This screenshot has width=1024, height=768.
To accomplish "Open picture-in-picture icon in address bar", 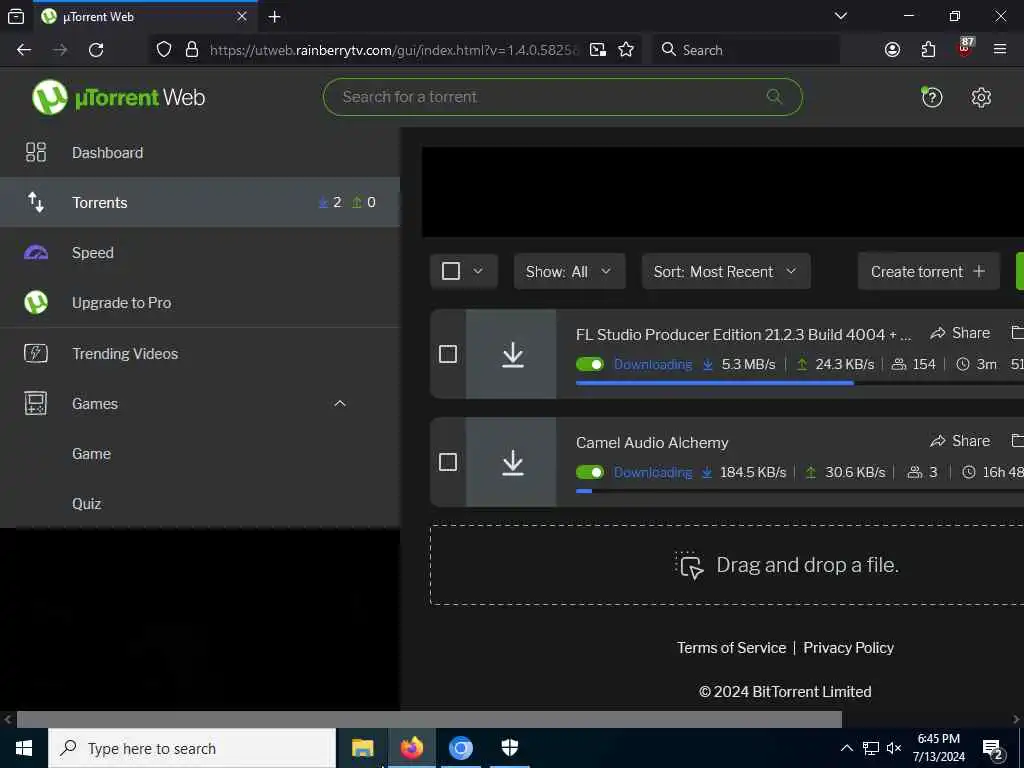I will tap(598, 50).
